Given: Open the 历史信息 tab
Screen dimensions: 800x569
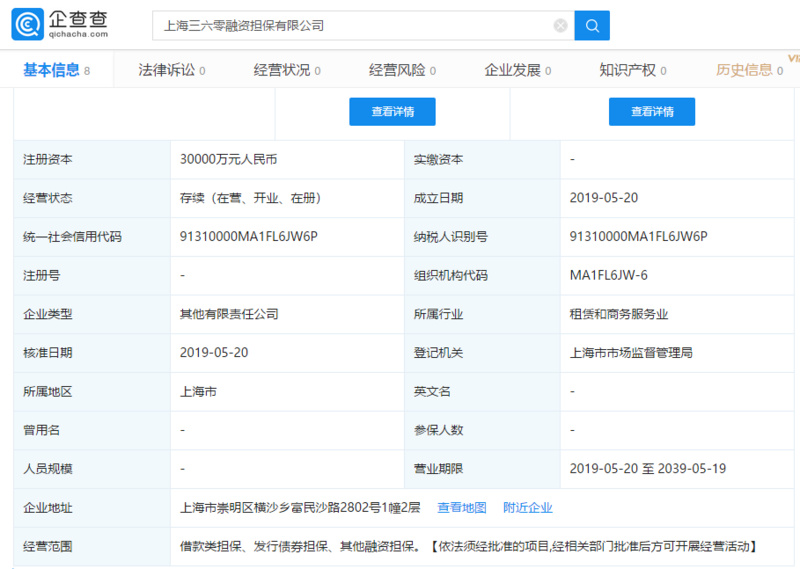Looking at the screenshot, I should (x=744, y=70).
